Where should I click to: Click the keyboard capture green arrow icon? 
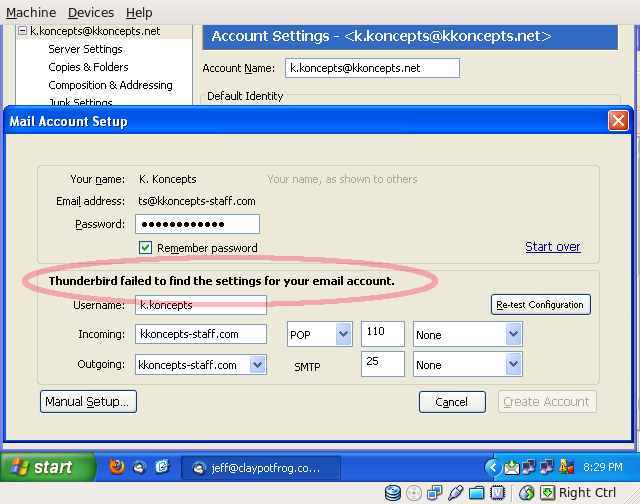point(547,493)
